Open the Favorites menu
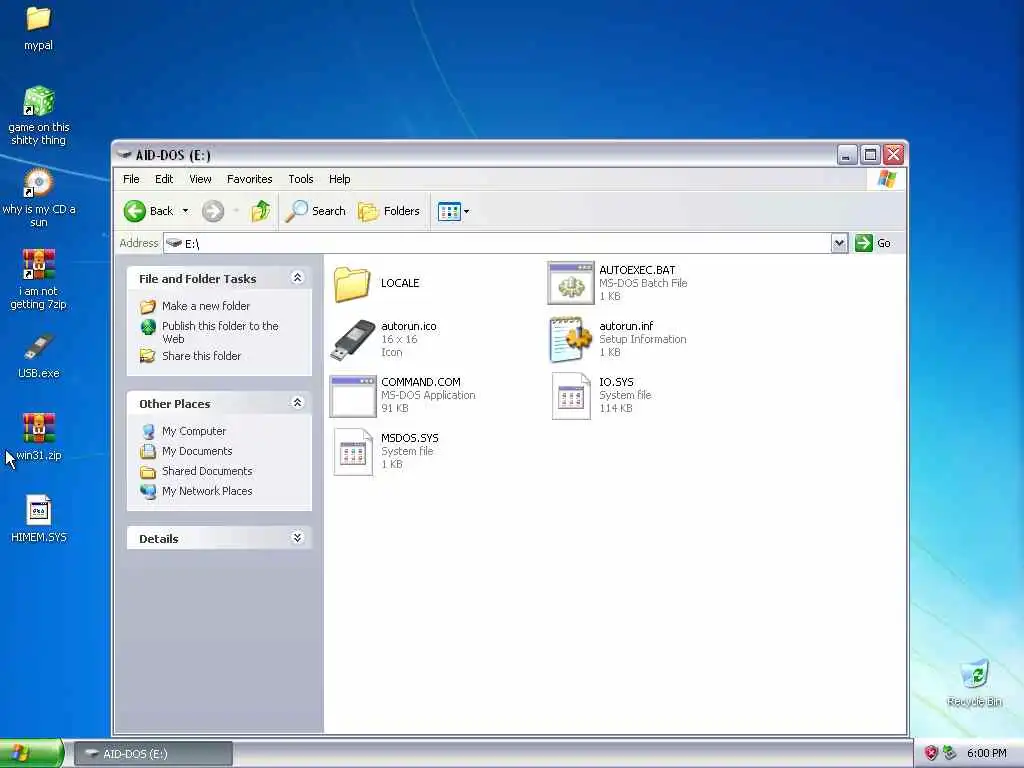The width and height of the screenshot is (1024, 768). point(249,179)
